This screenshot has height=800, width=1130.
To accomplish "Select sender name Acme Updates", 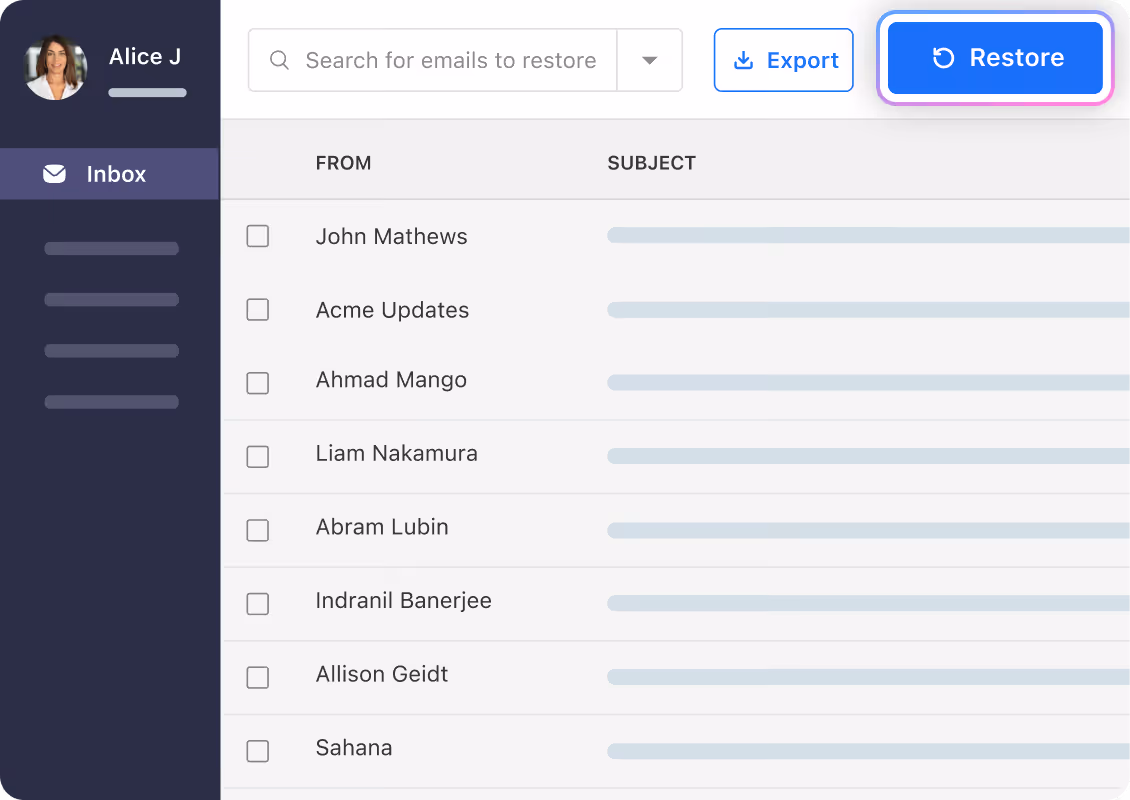I will [x=392, y=310].
